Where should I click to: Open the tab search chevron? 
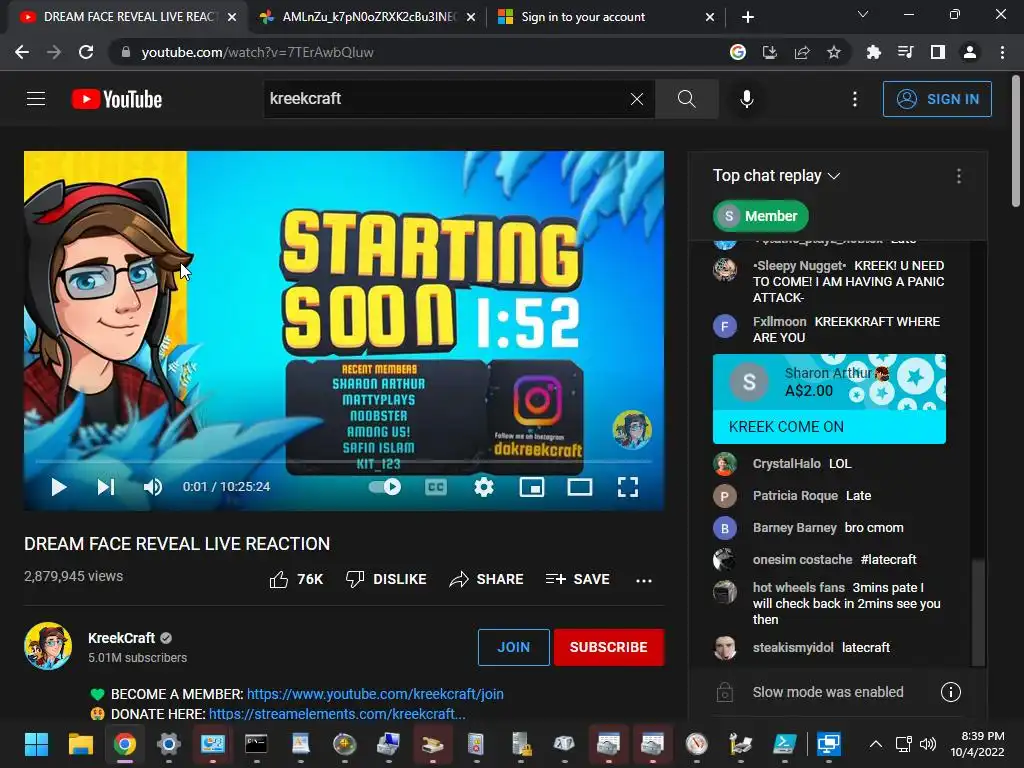863,14
